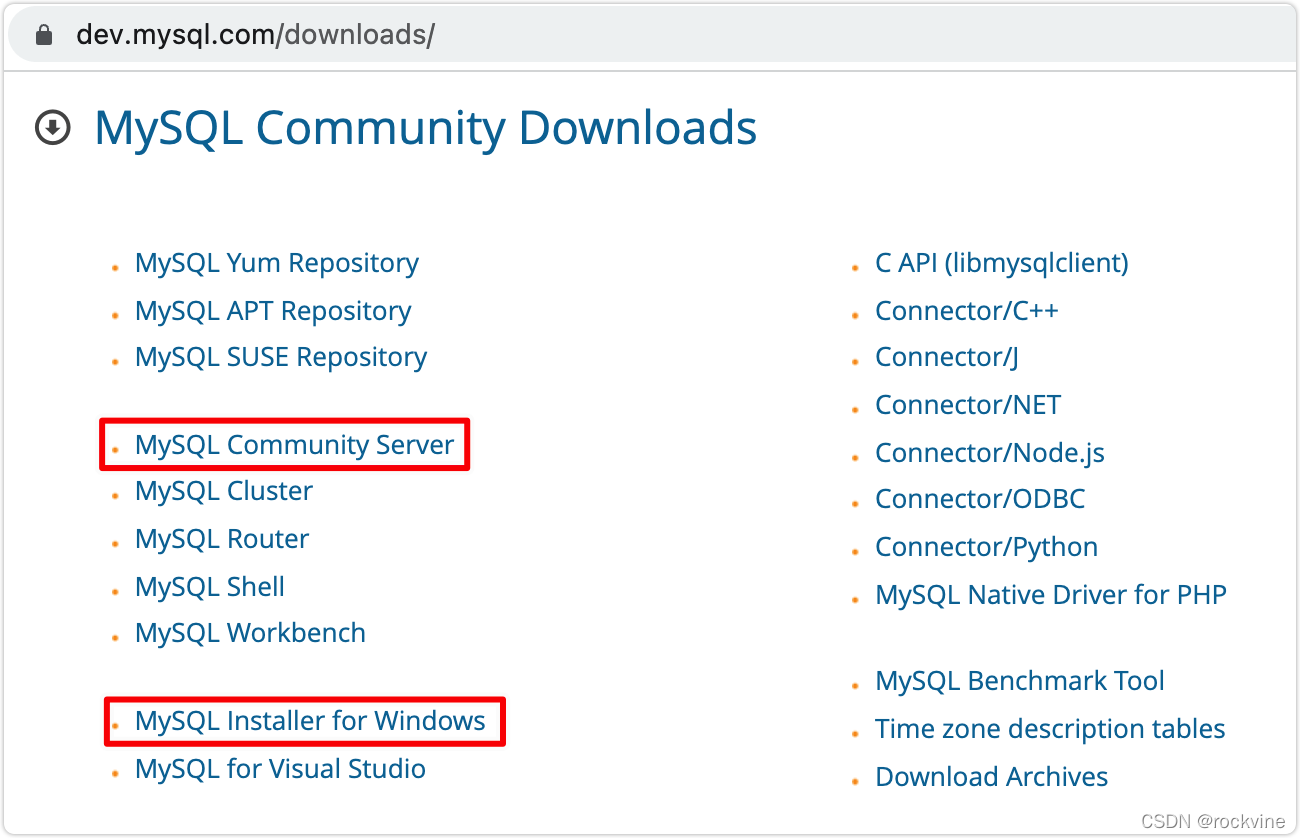Open MySQL Community Server link

pyautogui.click(x=295, y=445)
